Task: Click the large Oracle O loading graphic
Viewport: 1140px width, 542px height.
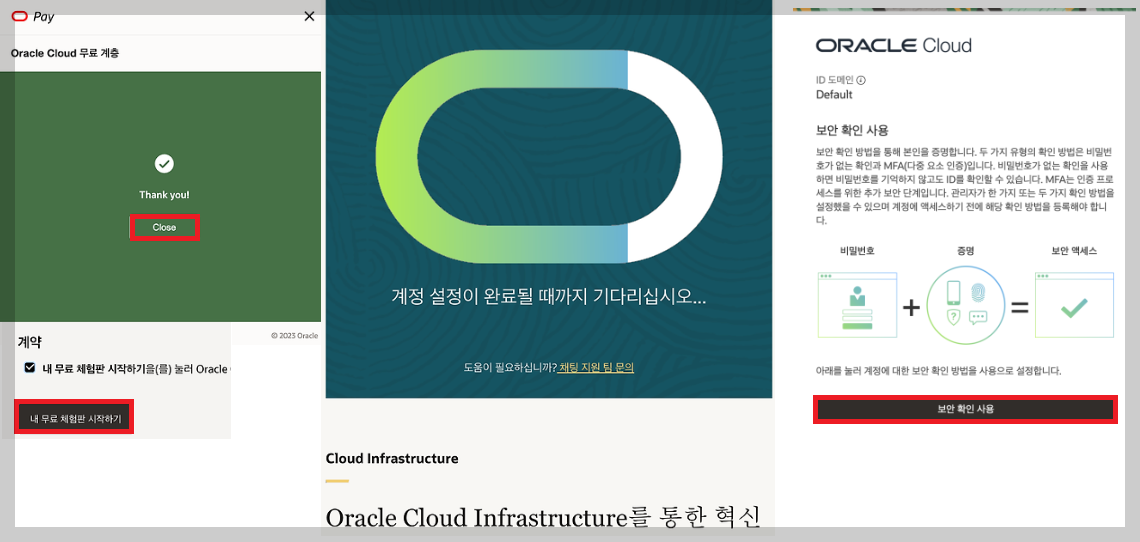Action: [x=548, y=157]
